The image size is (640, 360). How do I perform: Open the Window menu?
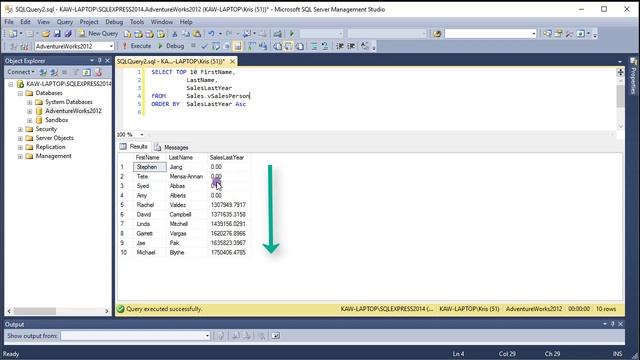click(162, 22)
